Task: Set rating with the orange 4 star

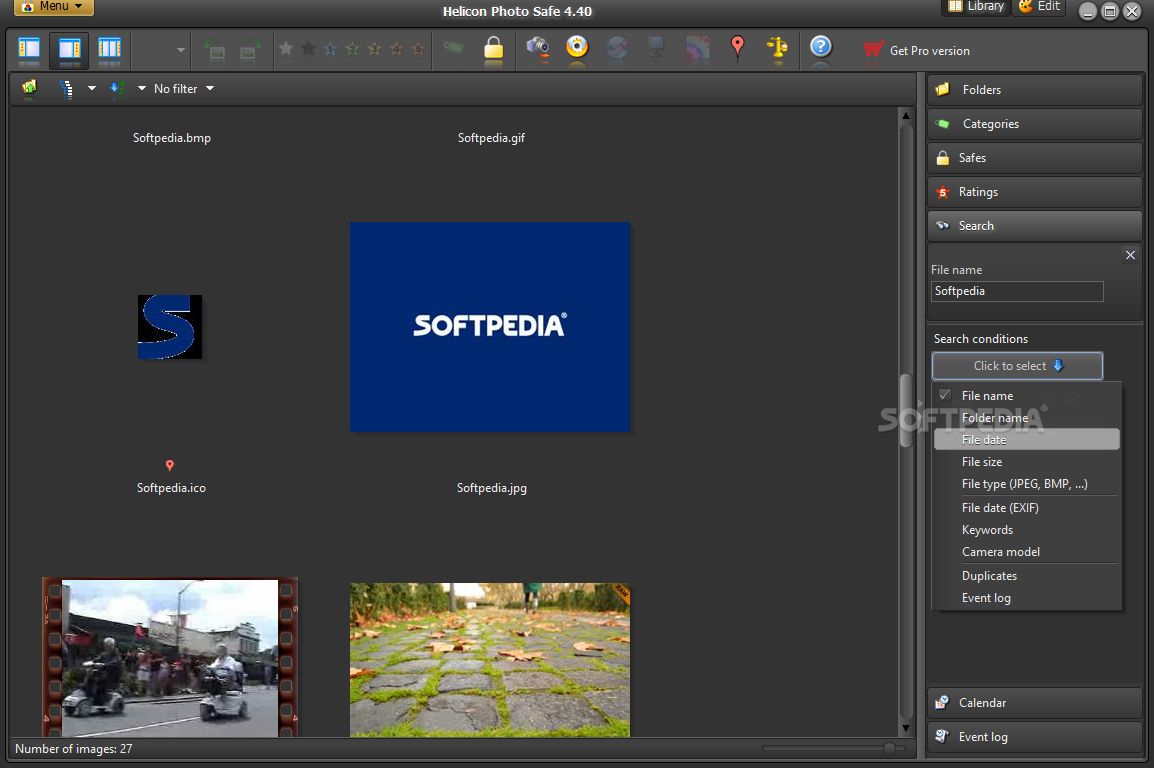Action: [397, 49]
